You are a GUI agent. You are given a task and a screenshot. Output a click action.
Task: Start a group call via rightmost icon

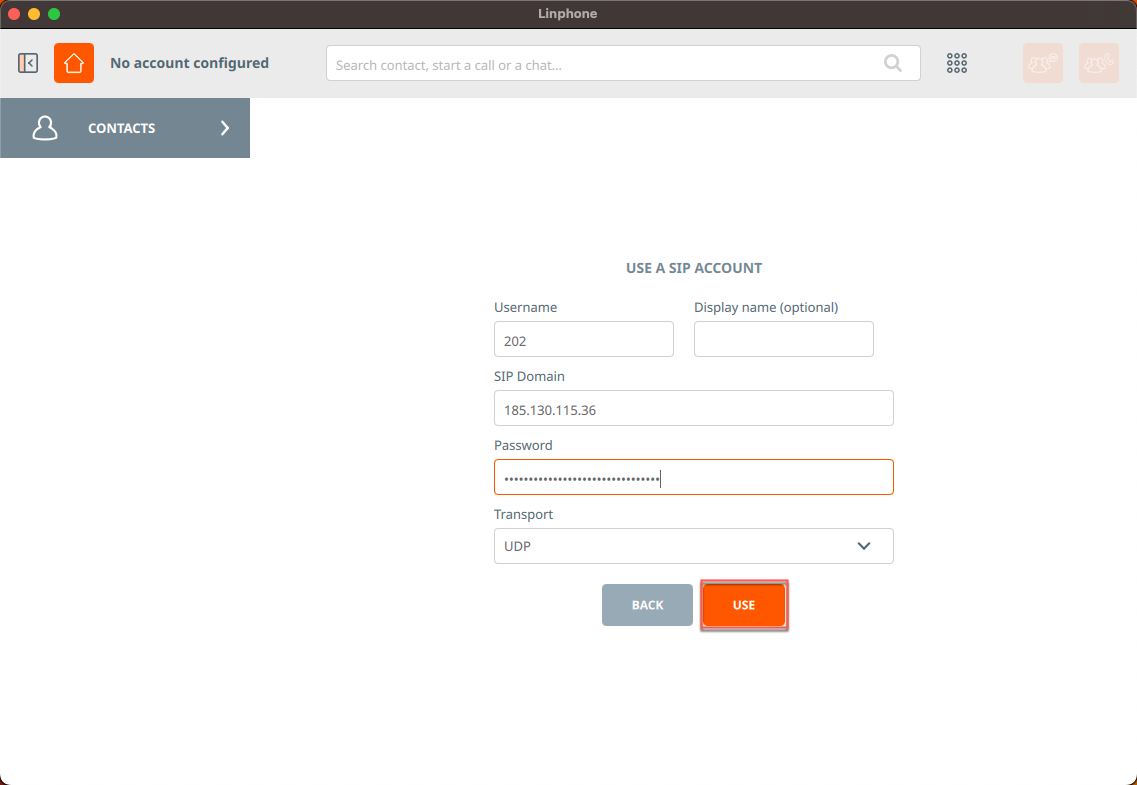[1098, 63]
